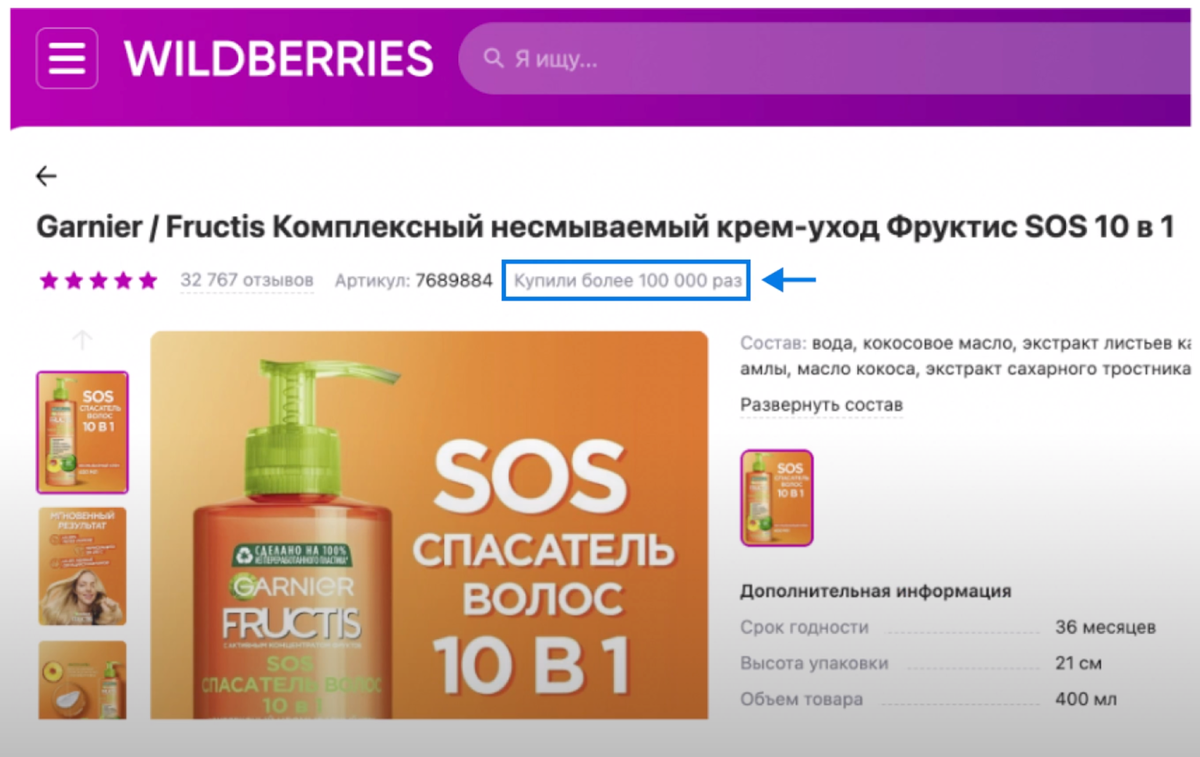This screenshot has width=1200, height=757.
Task: Click article number 7689884
Action: pos(454,281)
